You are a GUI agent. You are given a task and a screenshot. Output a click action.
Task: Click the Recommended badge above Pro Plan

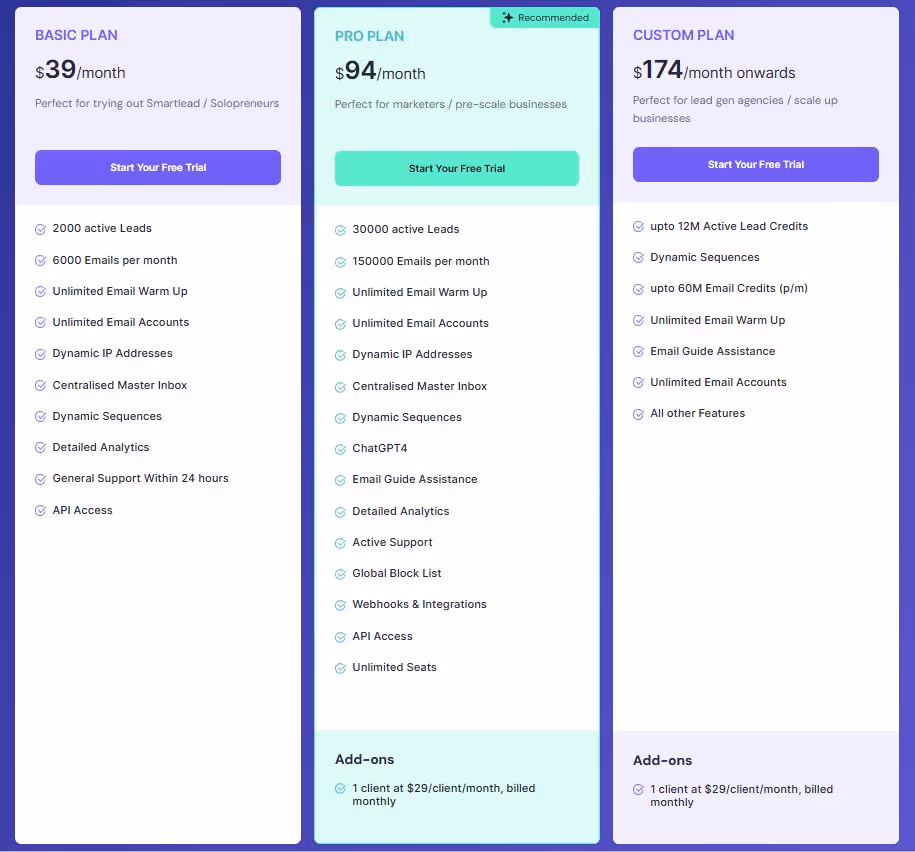click(544, 17)
